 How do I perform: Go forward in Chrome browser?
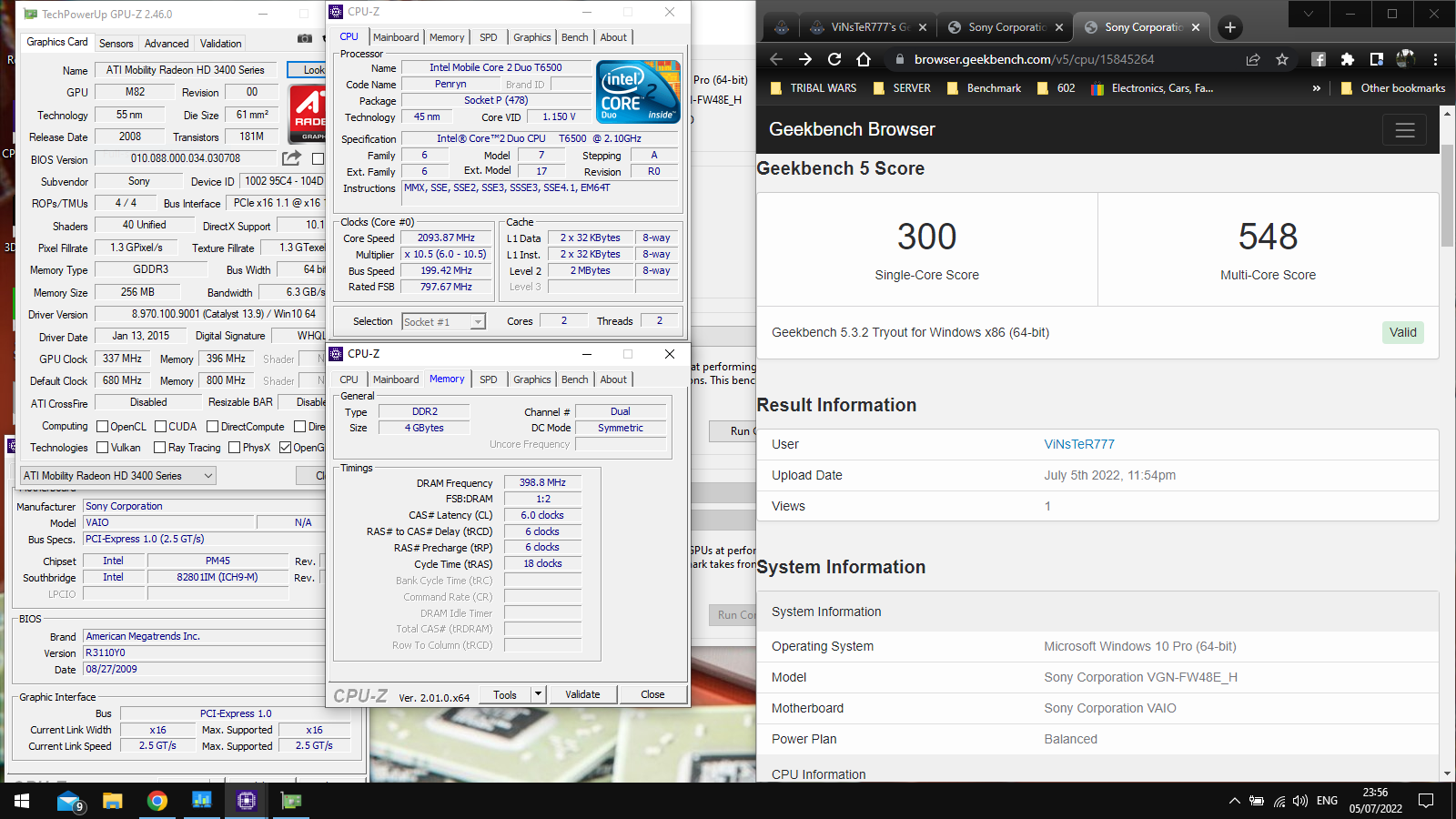tap(805, 59)
